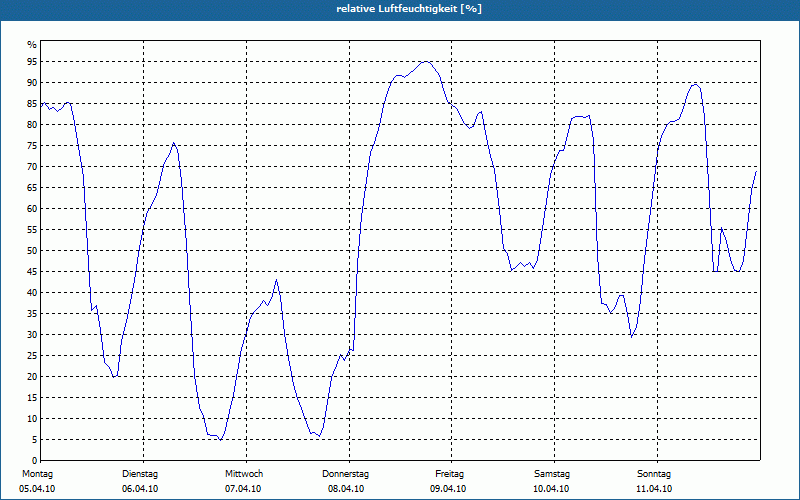Click the '%' unit label on y-axis
Screen dimensions: 800x500
click(x=32, y=45)
